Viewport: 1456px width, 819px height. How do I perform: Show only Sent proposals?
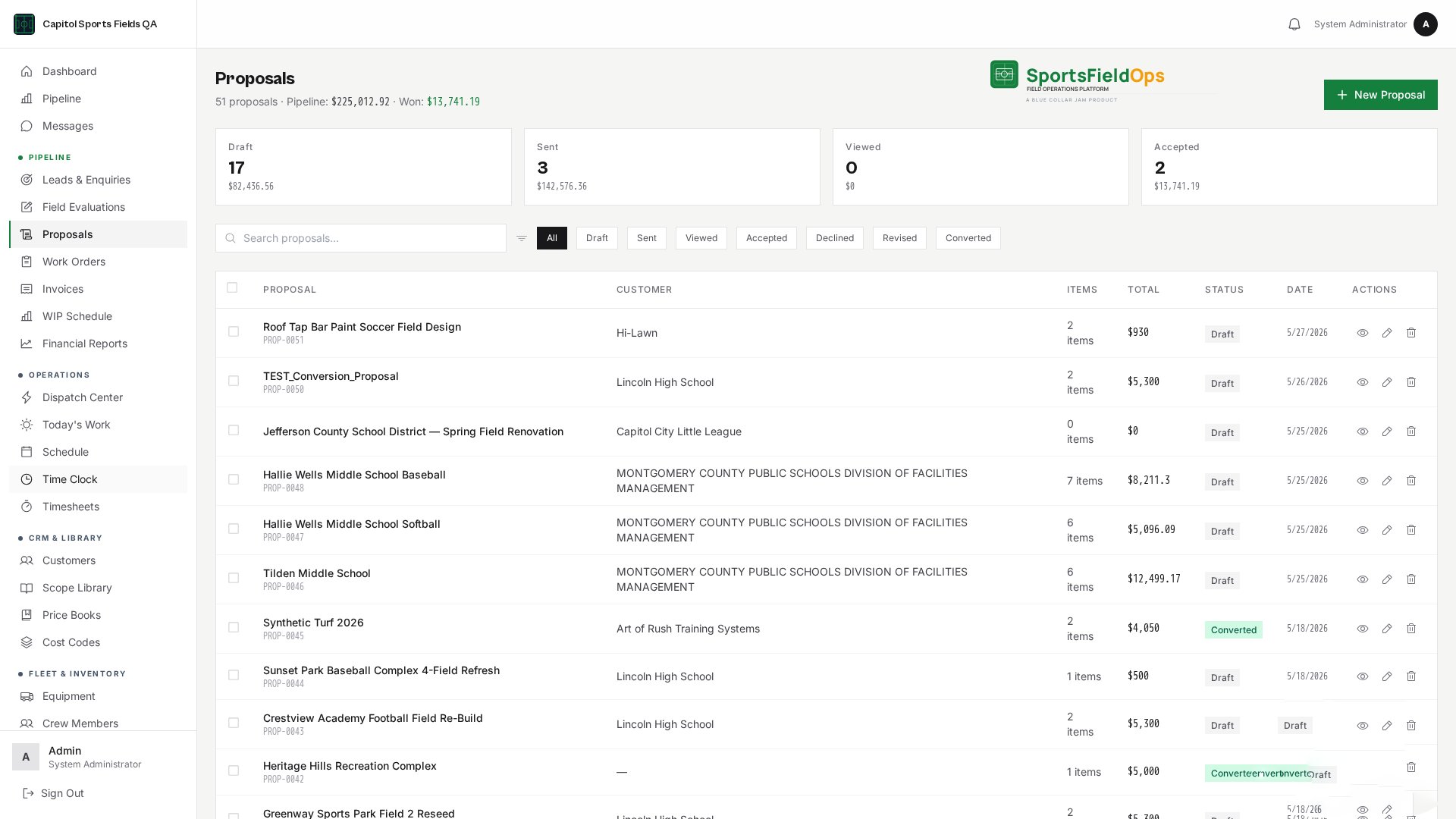647,238
